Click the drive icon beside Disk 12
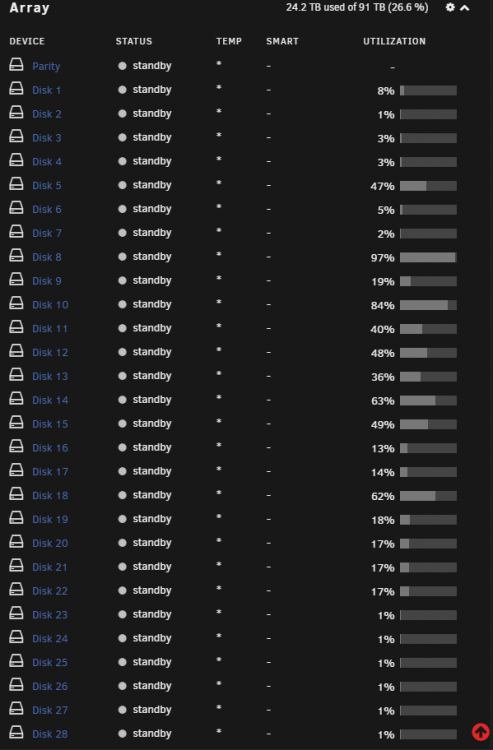Screen dimensions: 493x750 point(16,351)
